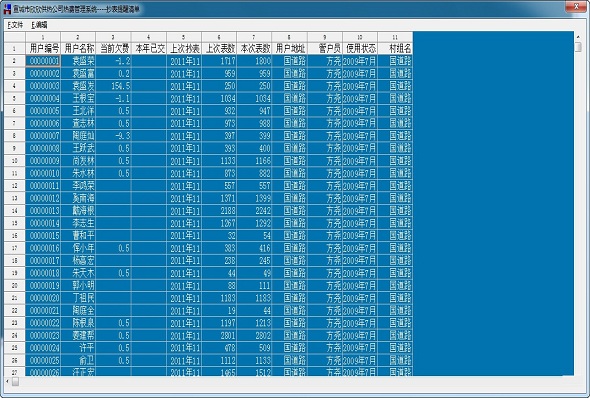Close the 抄表提醒清单 window
Screen dimensions: 590x398
click(576, 6)
